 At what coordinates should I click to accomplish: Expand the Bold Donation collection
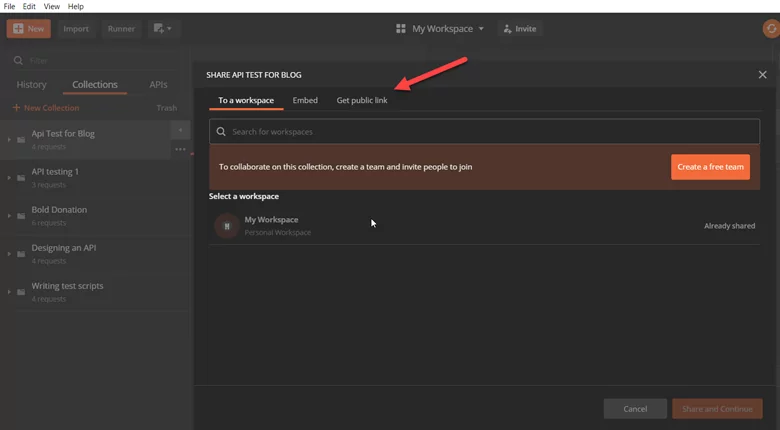coord(9,216)
